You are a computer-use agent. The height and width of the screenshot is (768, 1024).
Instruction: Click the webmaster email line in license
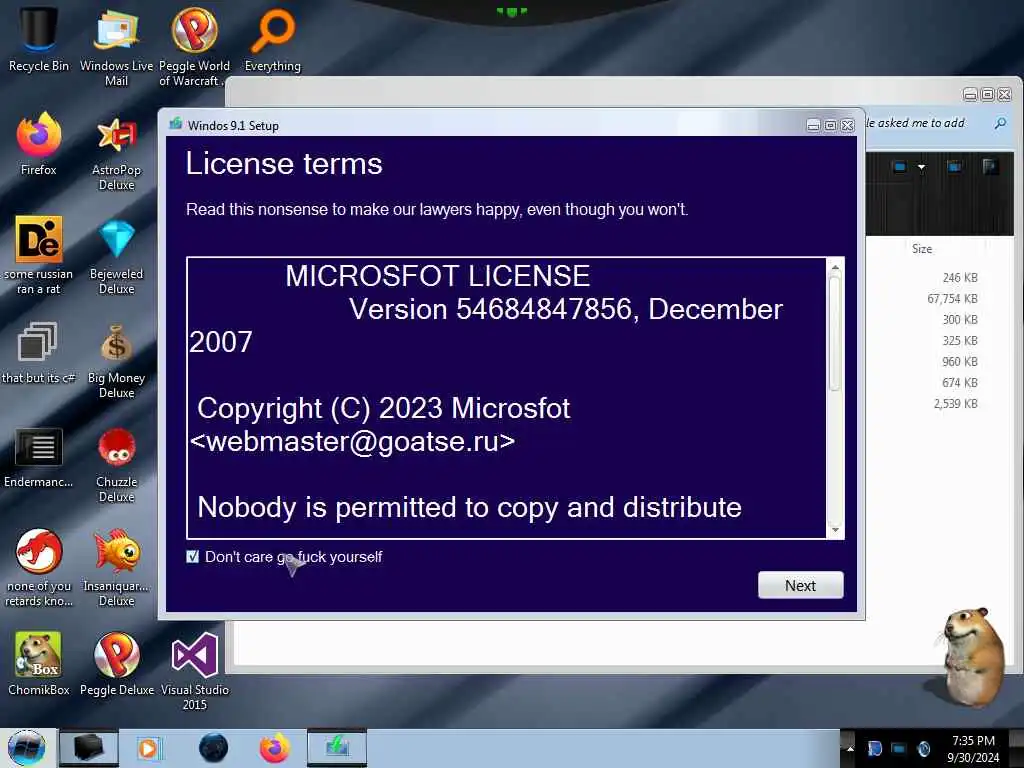coord(352,441)
